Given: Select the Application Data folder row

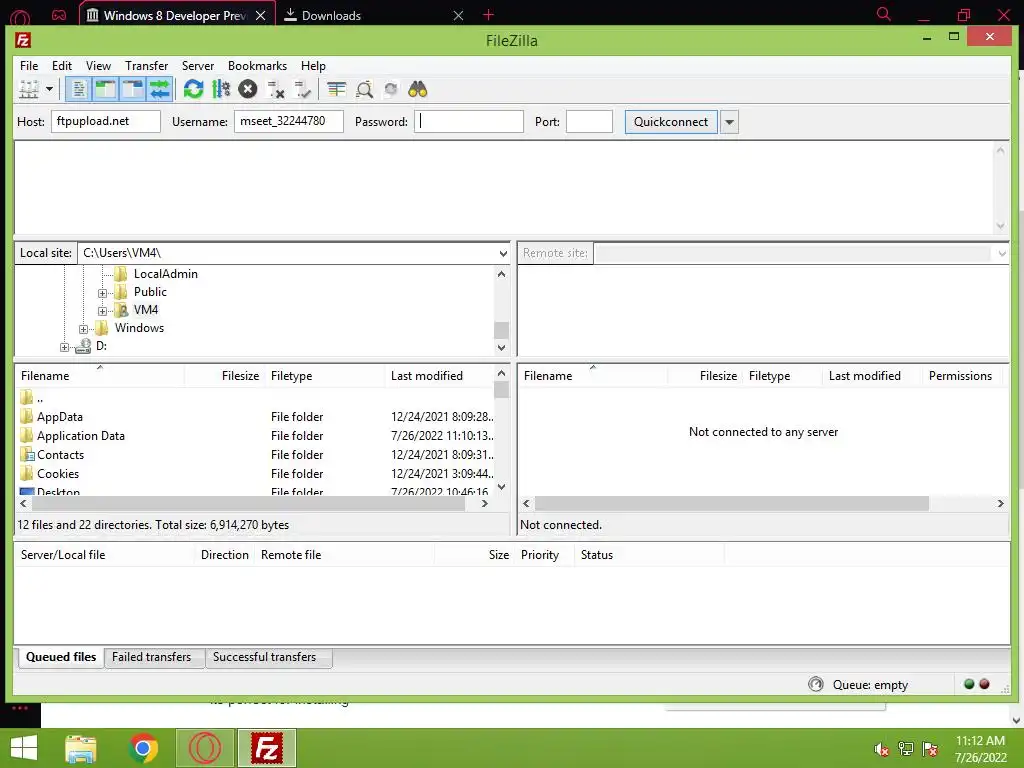Looking at the screenshot, I should tap(256, 436).
